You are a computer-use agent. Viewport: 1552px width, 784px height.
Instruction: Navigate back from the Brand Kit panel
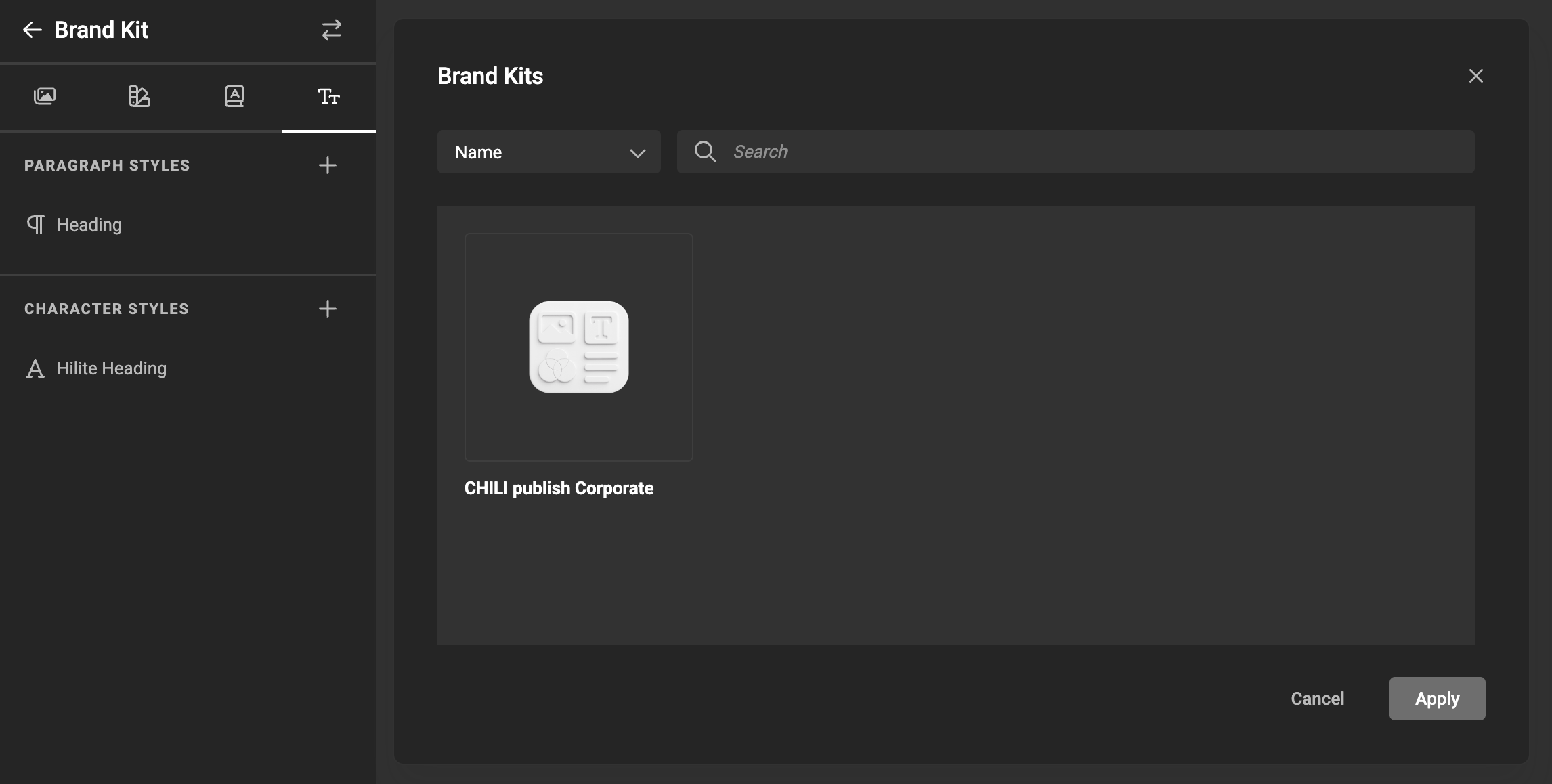coord(31,30)
